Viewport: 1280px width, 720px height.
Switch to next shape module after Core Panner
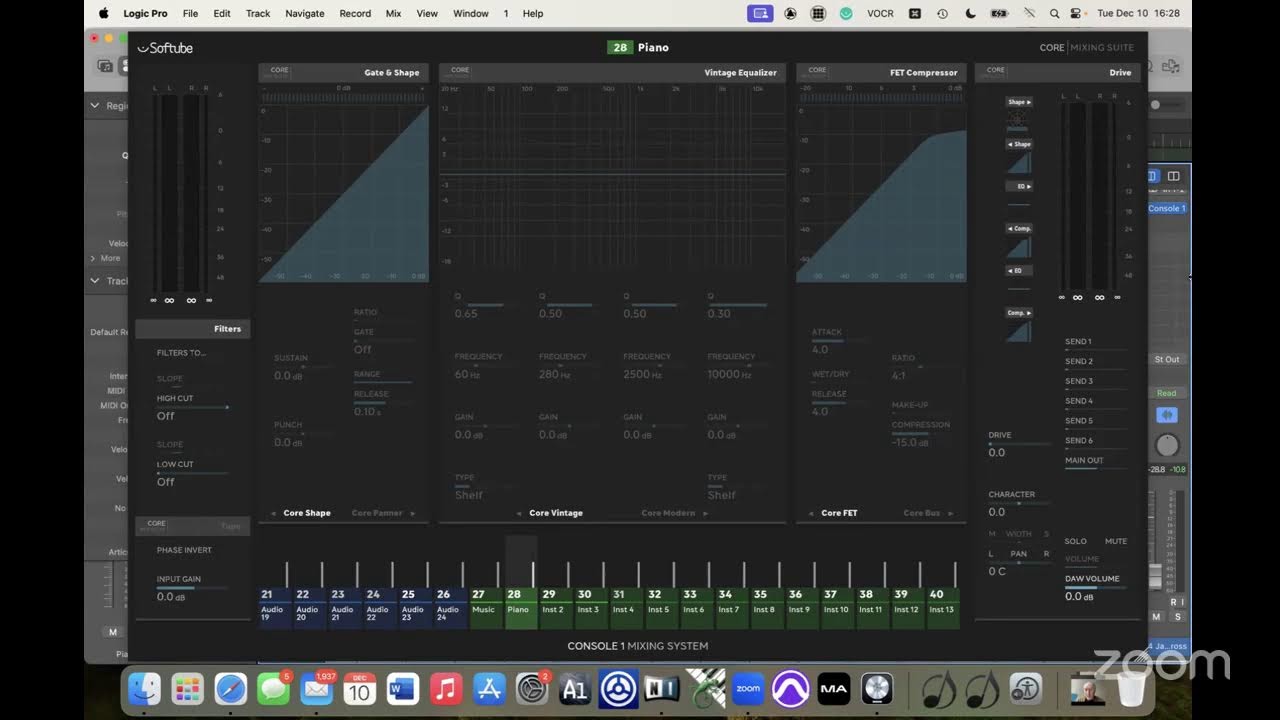point(411,513)
